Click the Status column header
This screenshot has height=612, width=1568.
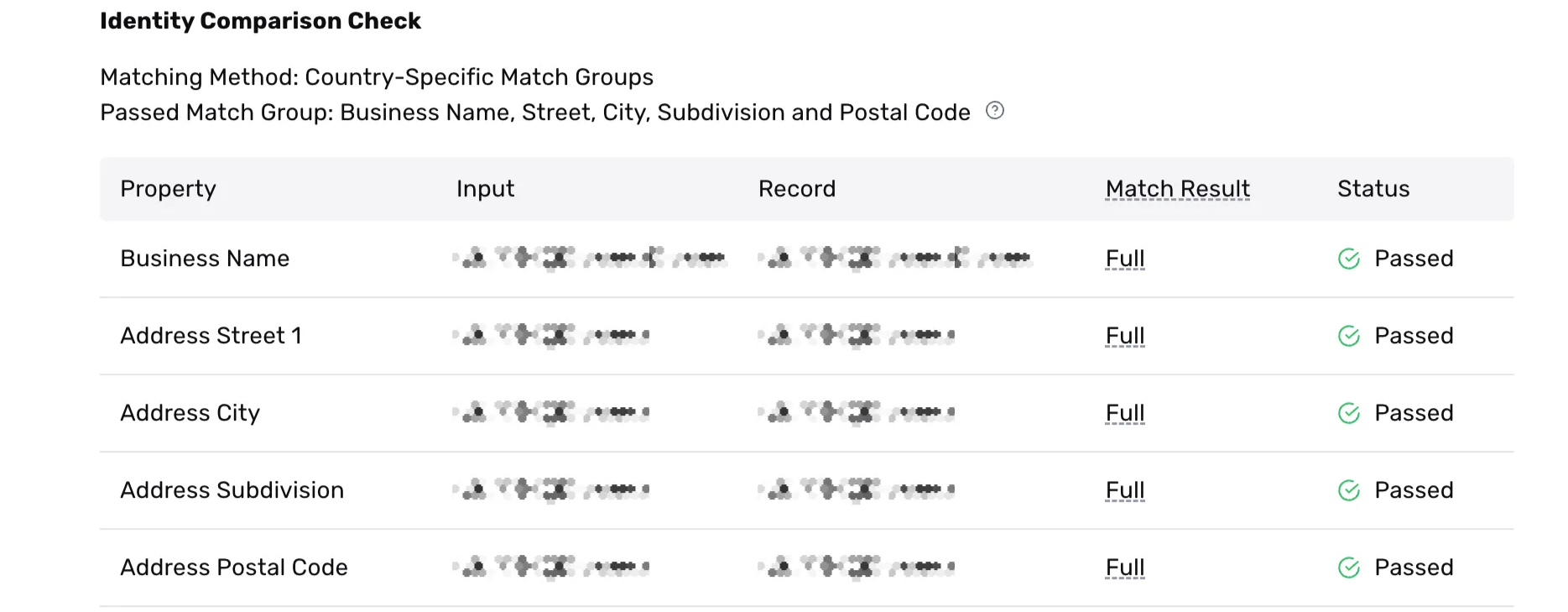click(1373, 189)
